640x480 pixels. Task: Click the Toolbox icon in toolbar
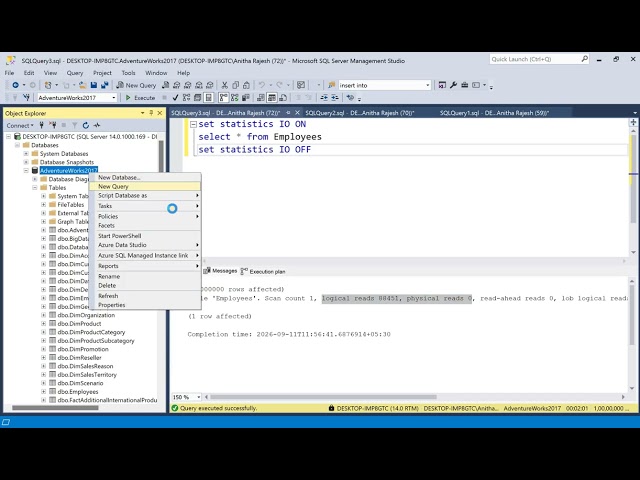tap(464, 85)
